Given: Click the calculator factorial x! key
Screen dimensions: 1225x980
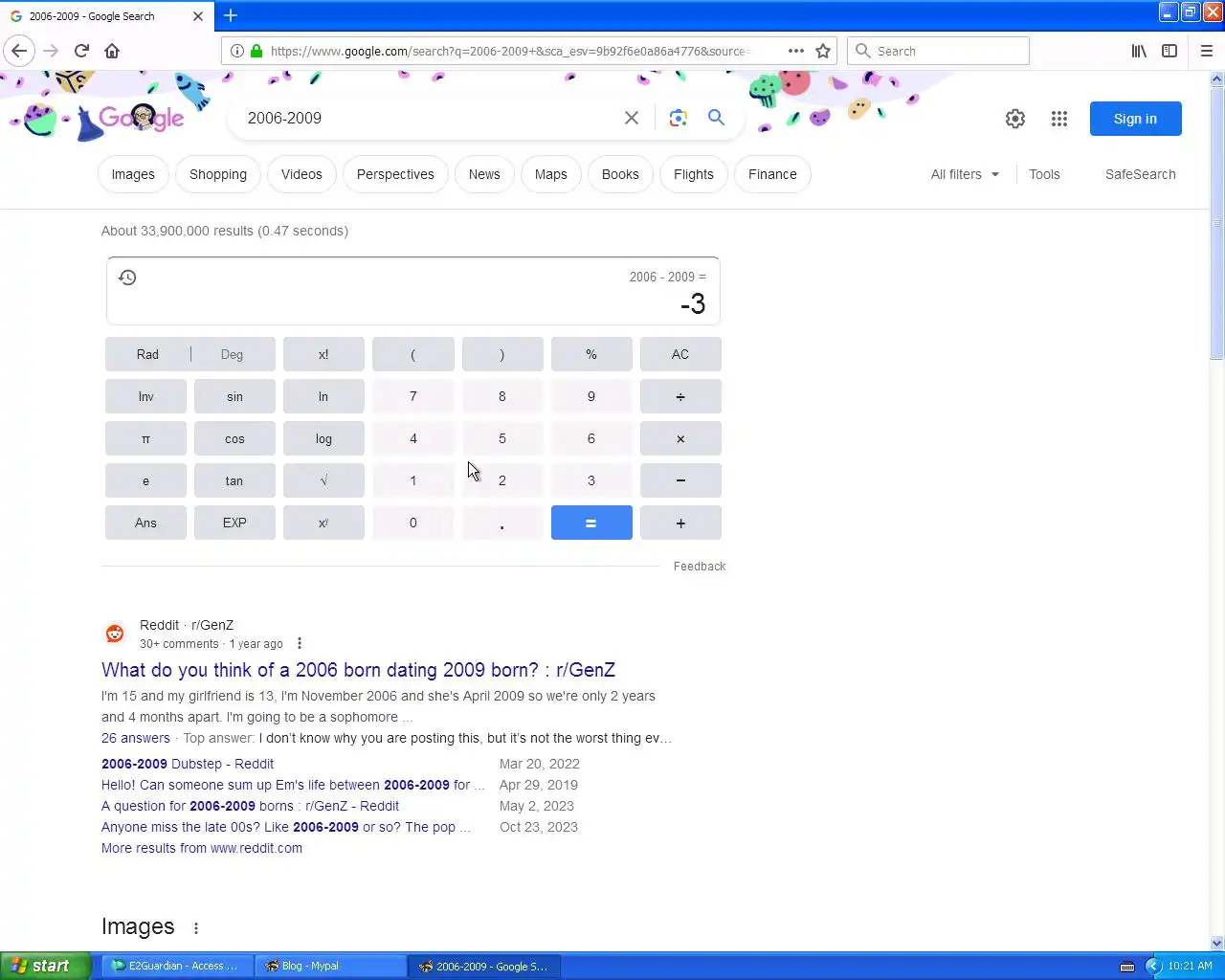Looking at the screenshot, I should (x=323, y=354).
